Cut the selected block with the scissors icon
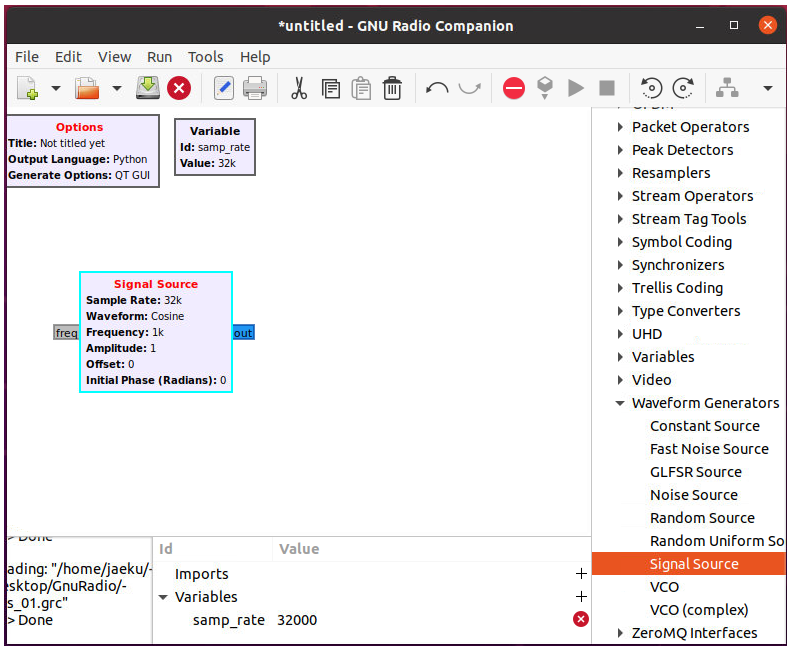The width and height of the screenshot is (791, 650). pos(299,88)
